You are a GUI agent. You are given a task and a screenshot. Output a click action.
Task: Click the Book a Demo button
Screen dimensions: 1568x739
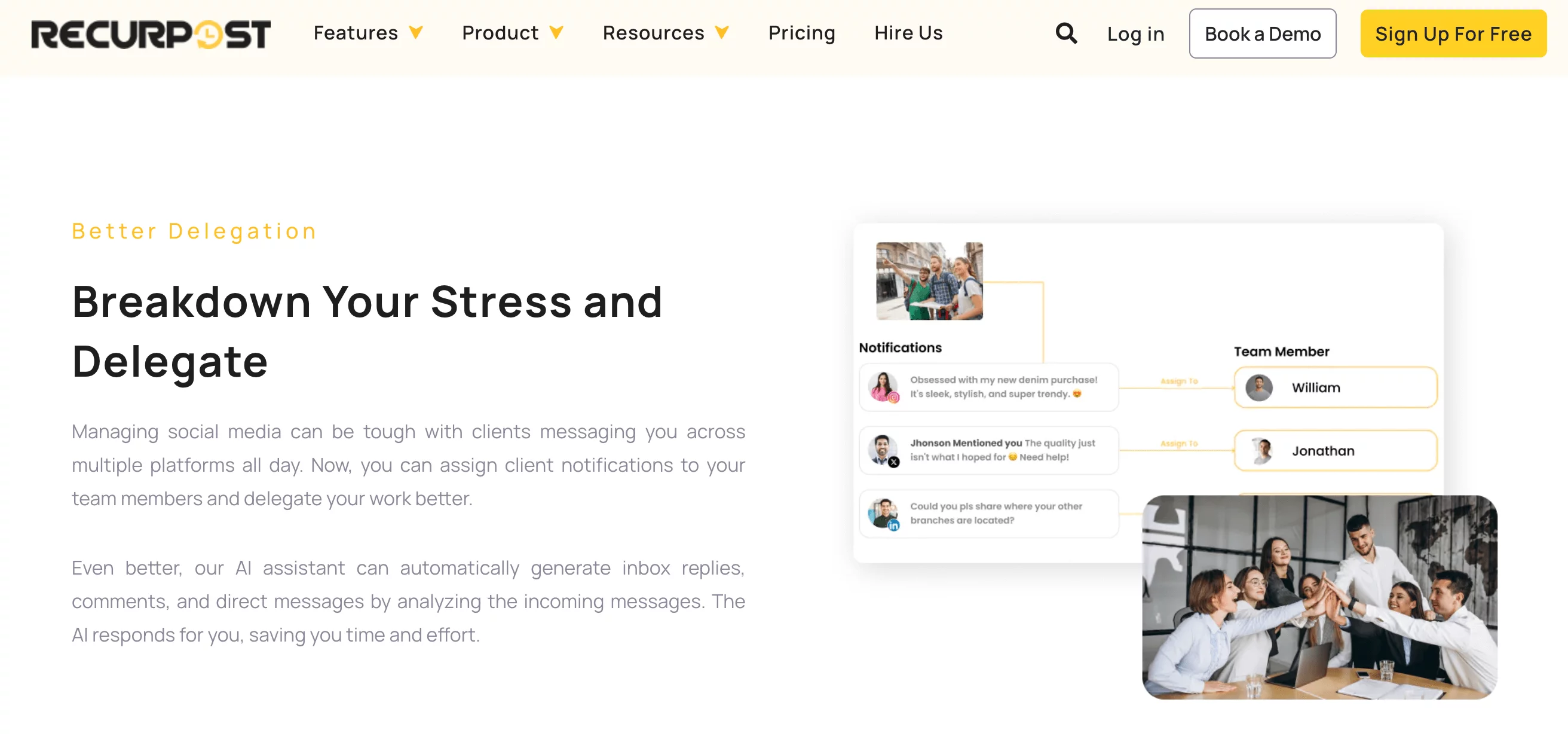click(1263, 33)
